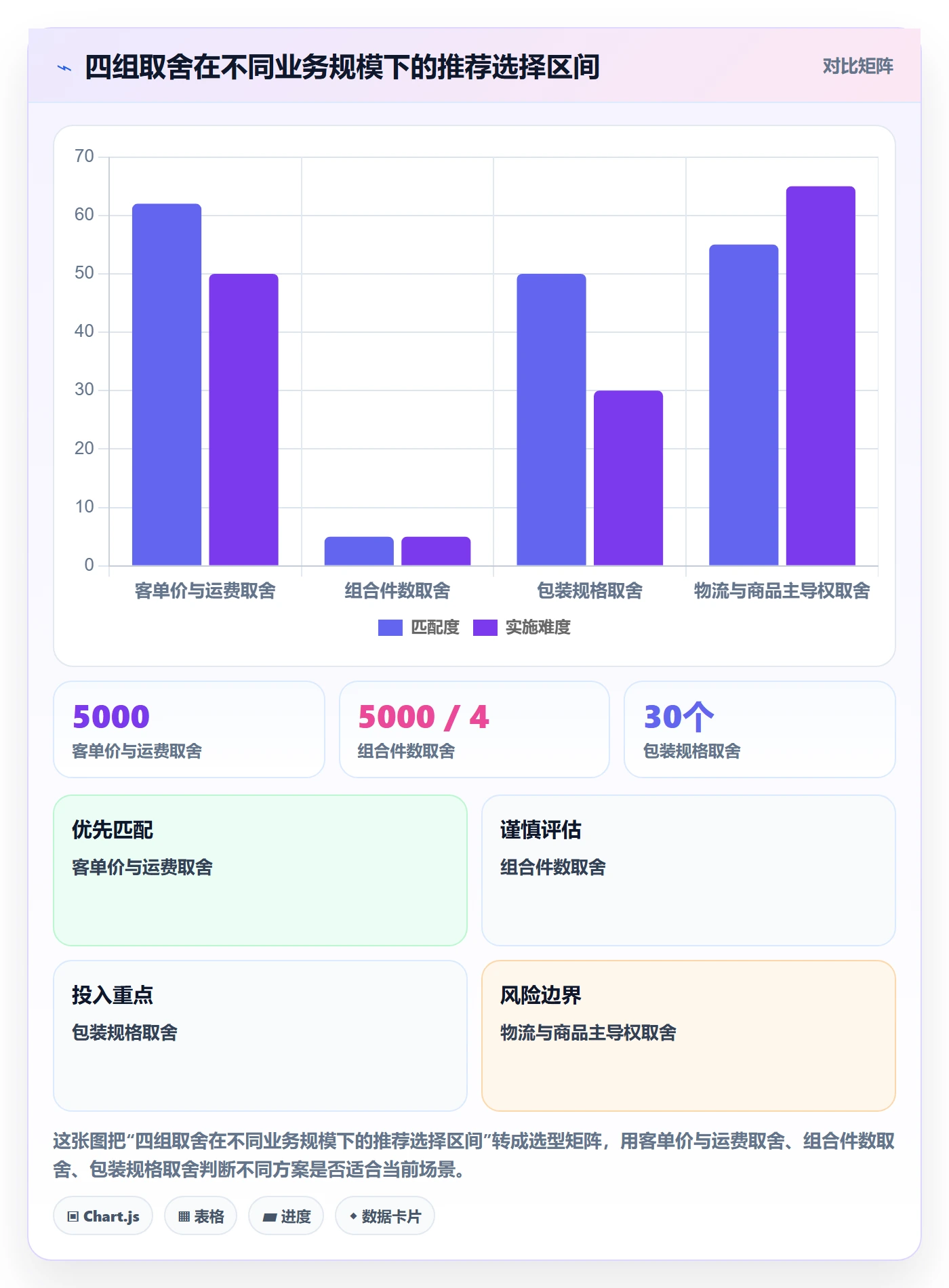Click the lightning icon beside the title
Screen dimensions: 949x1288
(x=64, y=68)
